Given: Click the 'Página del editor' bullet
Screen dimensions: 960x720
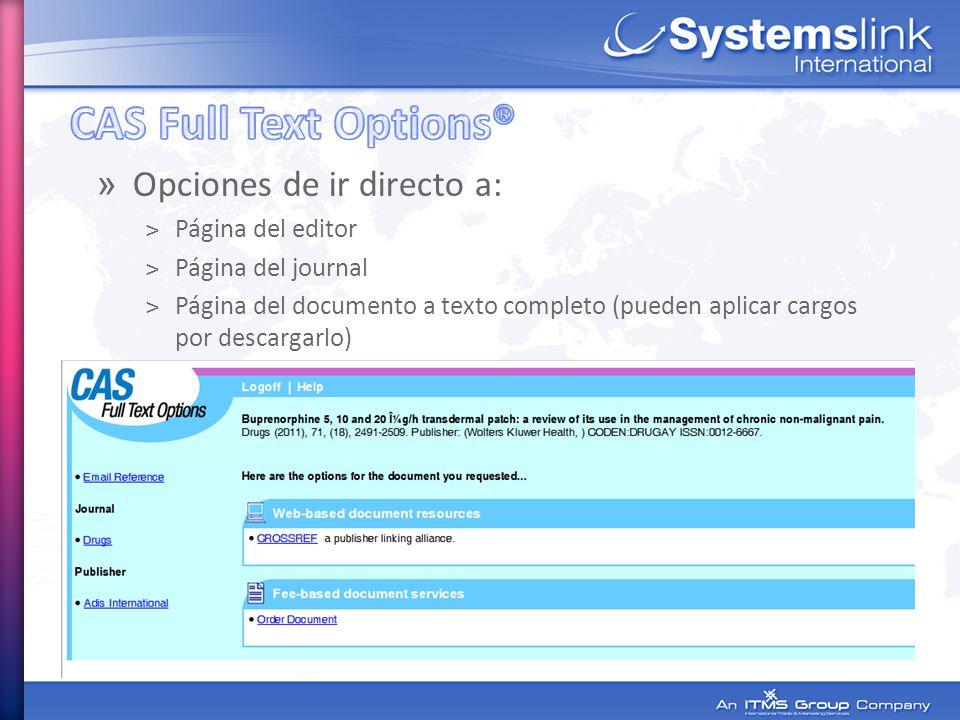Looking at the screenshot, I should point(266,229).
